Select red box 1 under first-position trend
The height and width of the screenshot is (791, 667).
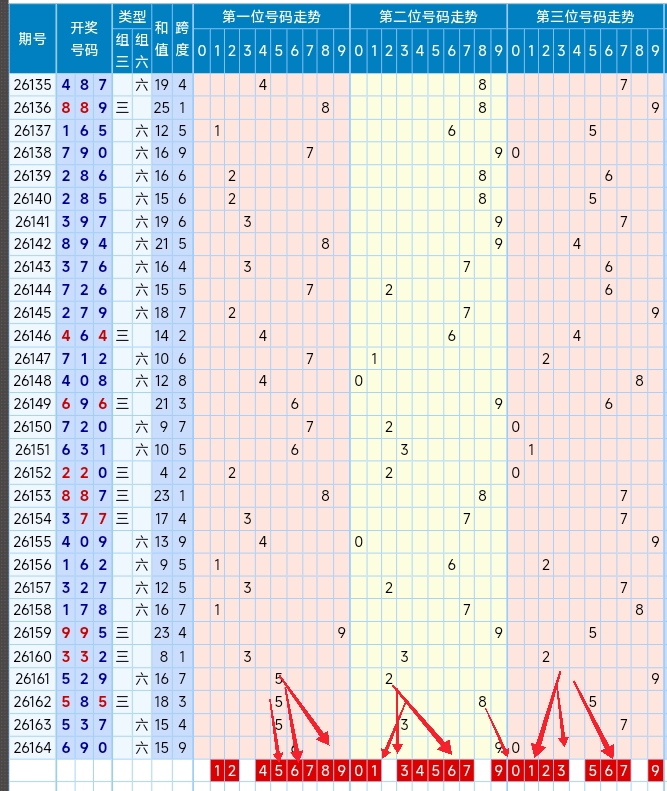pos(217,770)
